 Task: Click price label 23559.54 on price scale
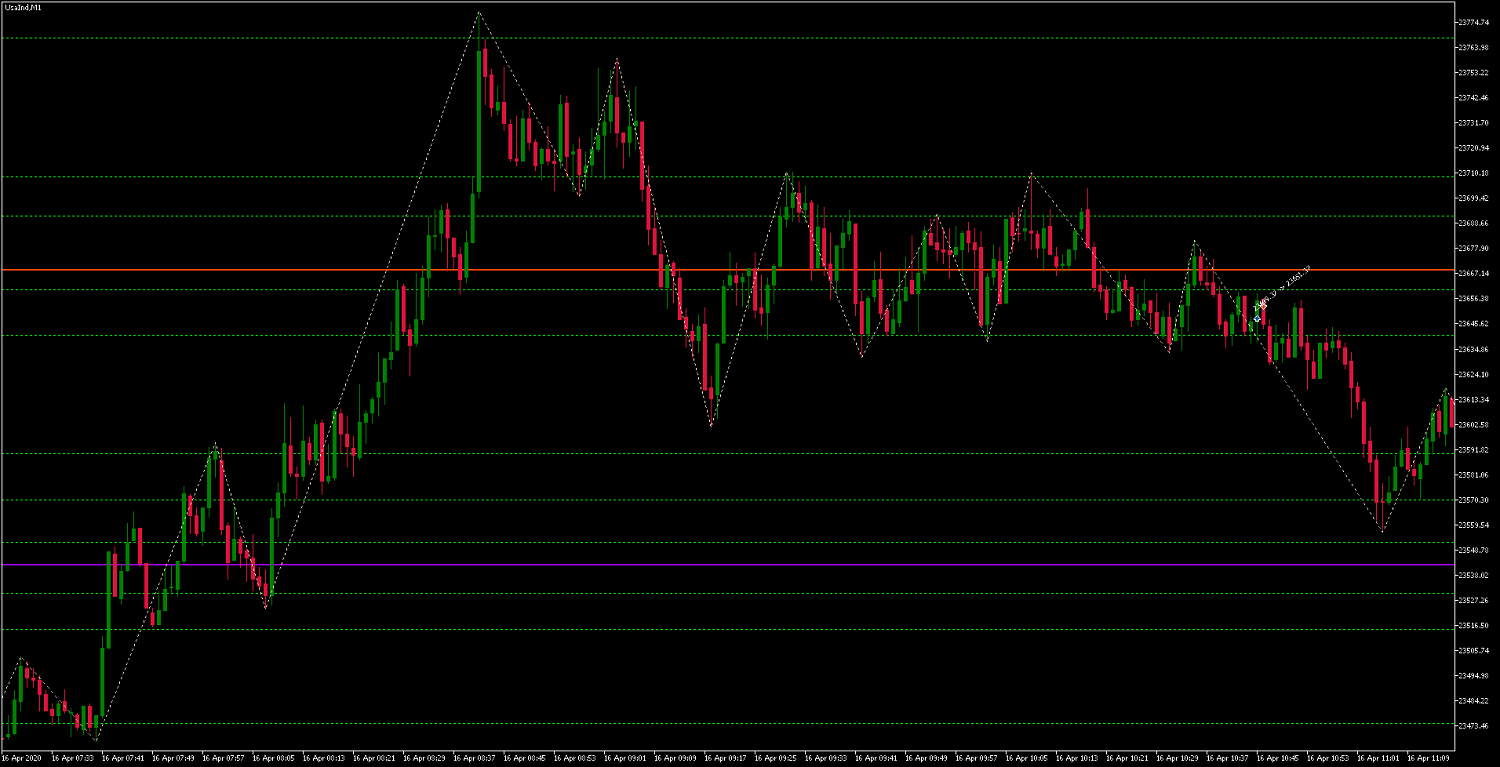(x=1474, y=524)
